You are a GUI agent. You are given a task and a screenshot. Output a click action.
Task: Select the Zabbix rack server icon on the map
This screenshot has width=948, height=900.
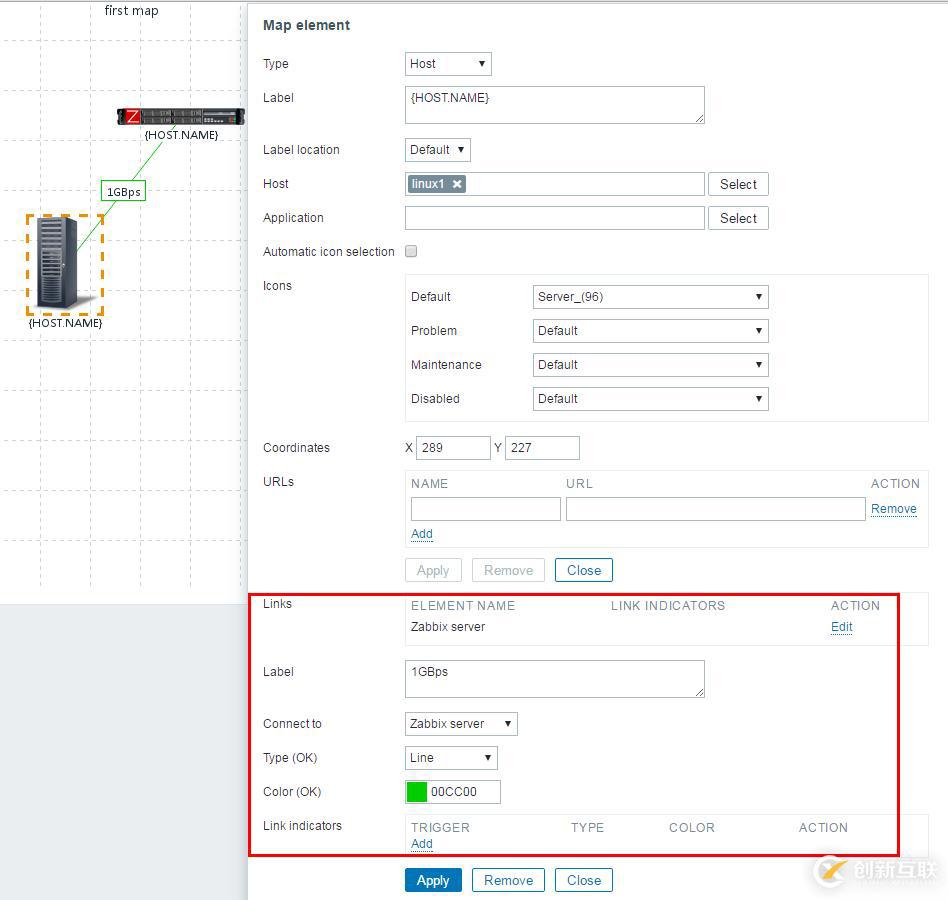(180, 116)
